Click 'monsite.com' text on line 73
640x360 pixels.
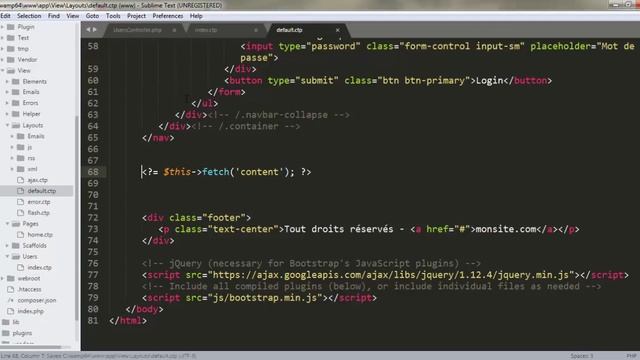(506, 229)
